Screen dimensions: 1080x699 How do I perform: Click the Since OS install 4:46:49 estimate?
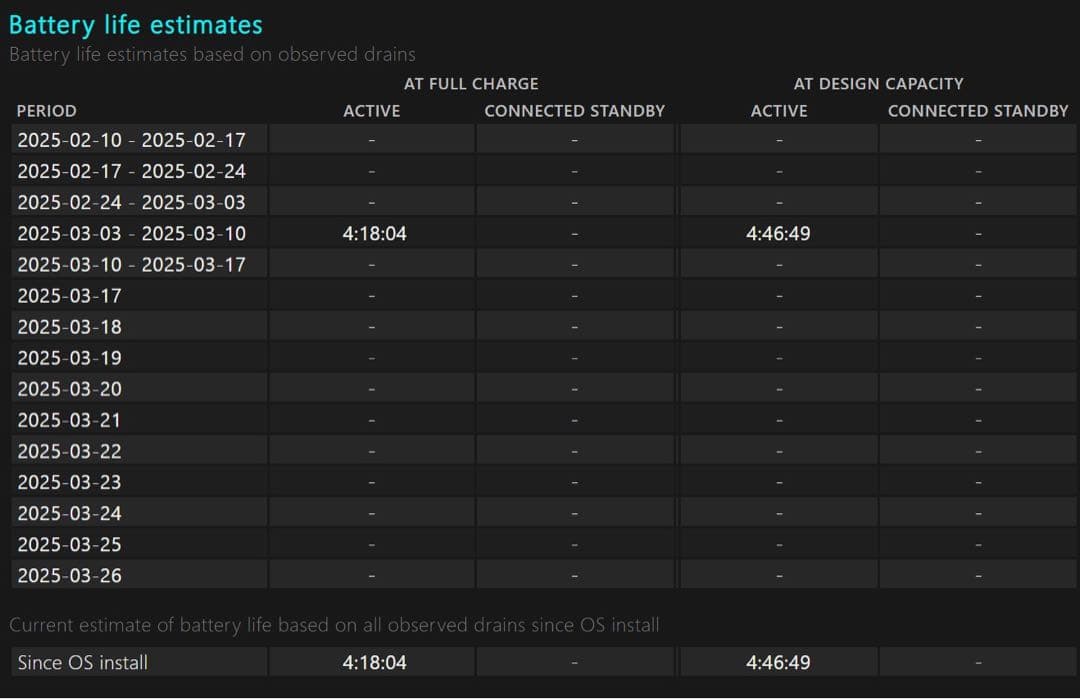pyautogui.click(x=778, y=662)
